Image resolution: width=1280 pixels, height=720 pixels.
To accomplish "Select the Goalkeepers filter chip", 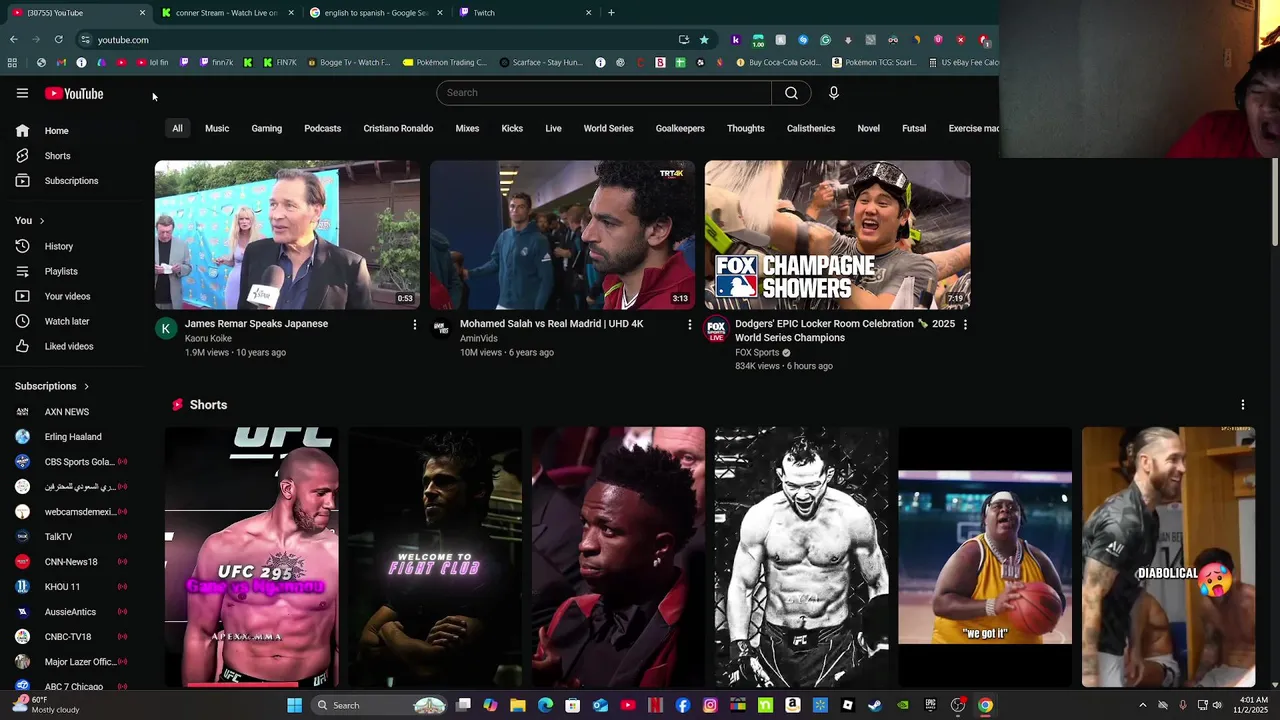I will [680, 129].
